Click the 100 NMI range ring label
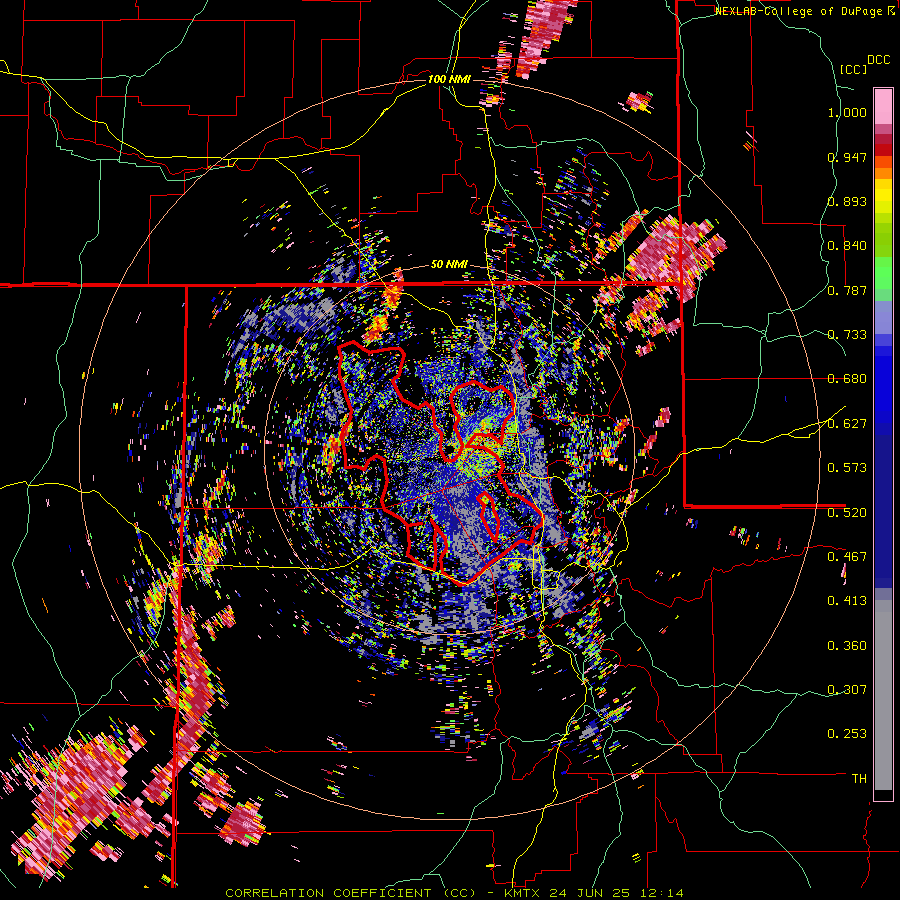The width and height of the screenshot is (900, 900). (449, 79)
